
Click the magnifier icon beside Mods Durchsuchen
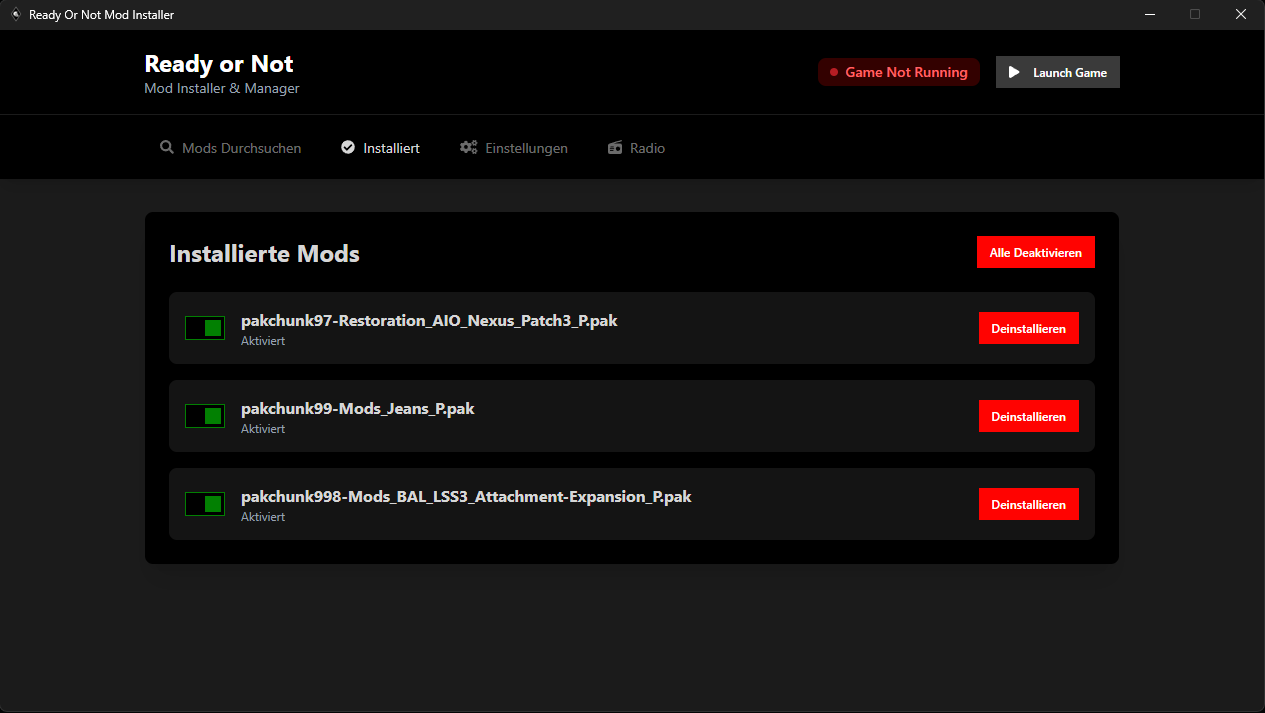click(167, 147)
